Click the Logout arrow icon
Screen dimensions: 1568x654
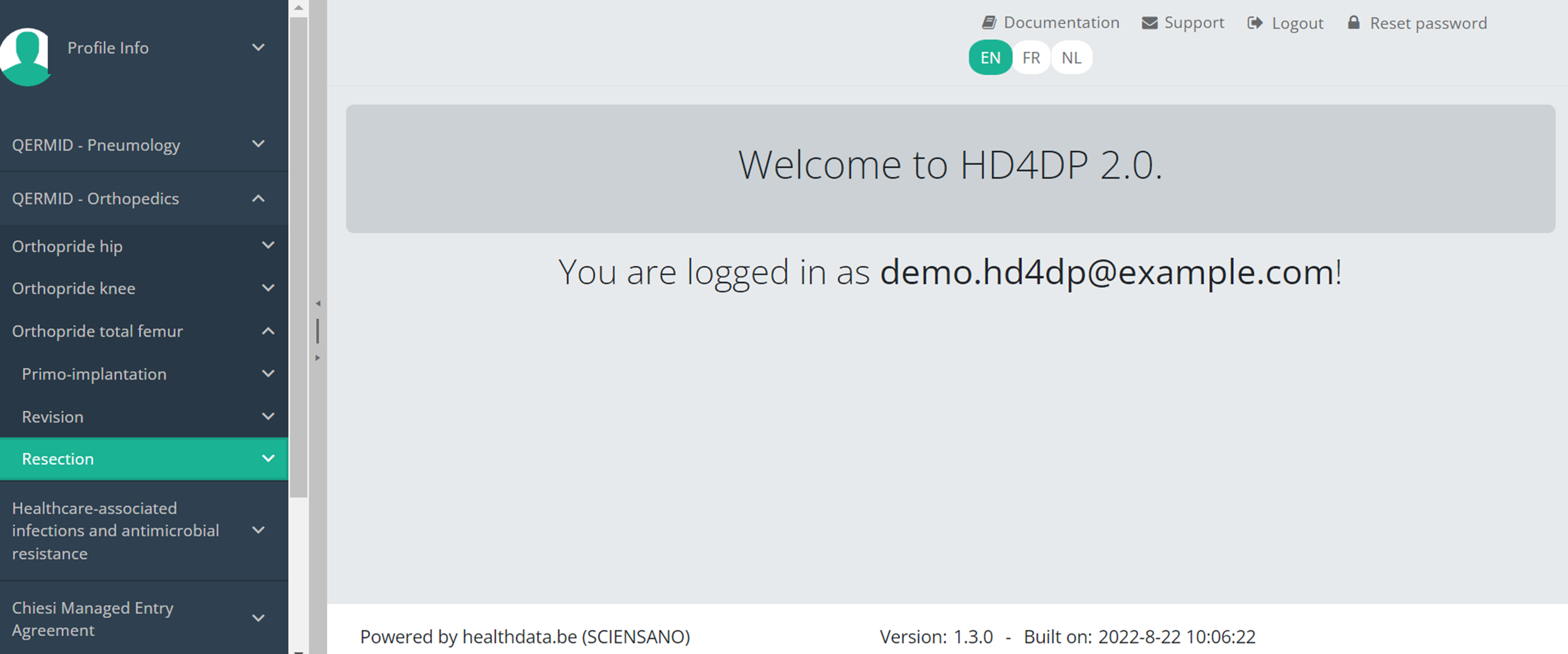(x=1254, y=23)
